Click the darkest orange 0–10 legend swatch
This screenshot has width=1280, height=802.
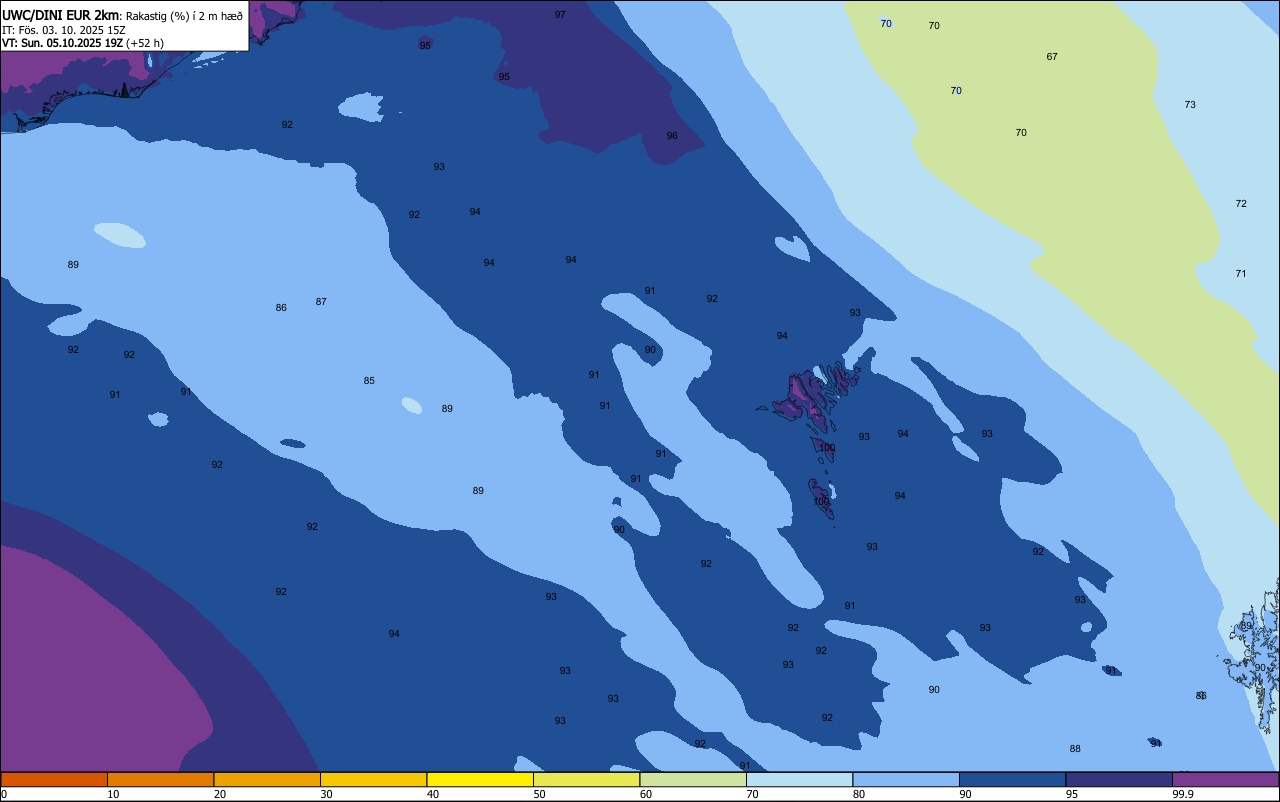pos(54,779)
